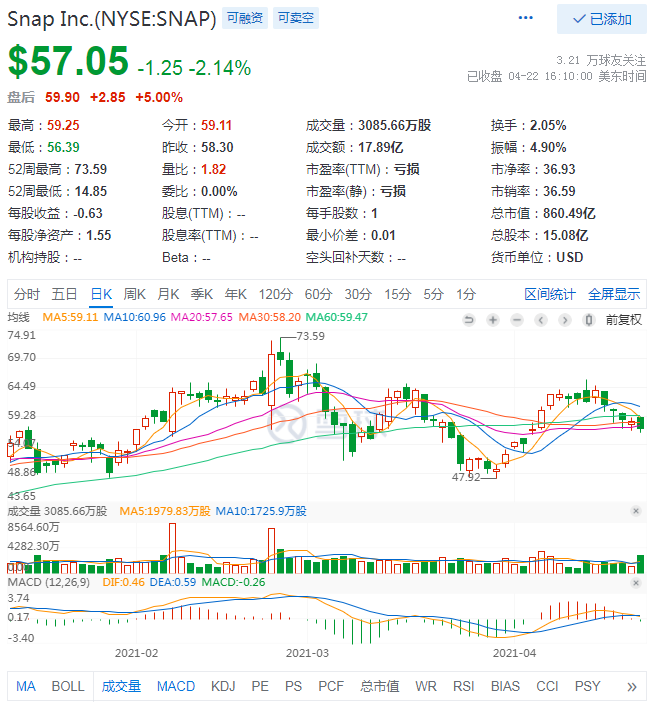653x702 pixels.
Task: Select the 月K chart tab
Action: tap(168, 294)
